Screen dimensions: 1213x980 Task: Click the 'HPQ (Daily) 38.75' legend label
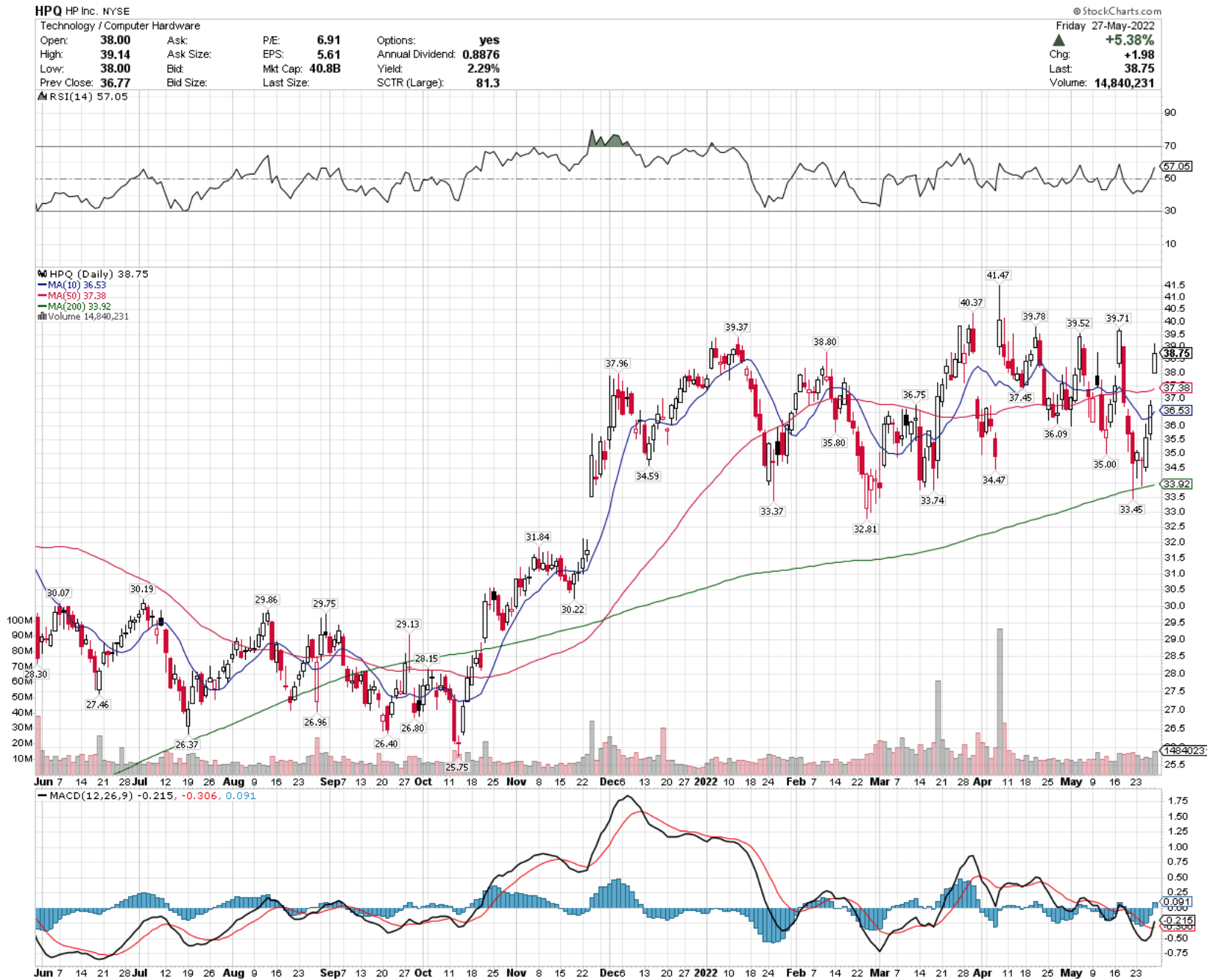[x=99, y=274]
